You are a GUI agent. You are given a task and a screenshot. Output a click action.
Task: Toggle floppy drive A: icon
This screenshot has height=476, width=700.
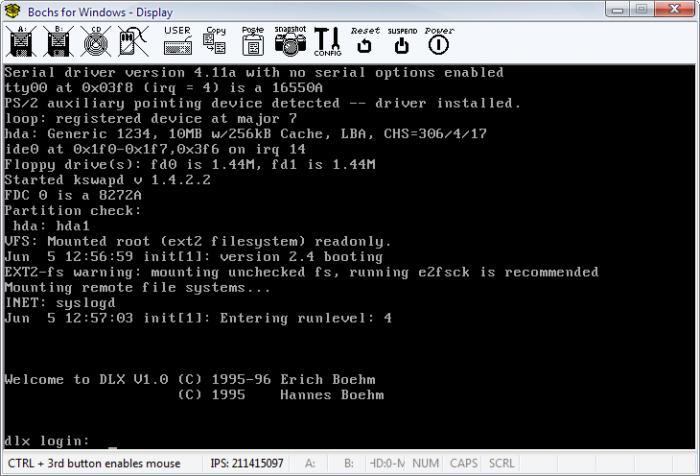[x=21, y=42]
